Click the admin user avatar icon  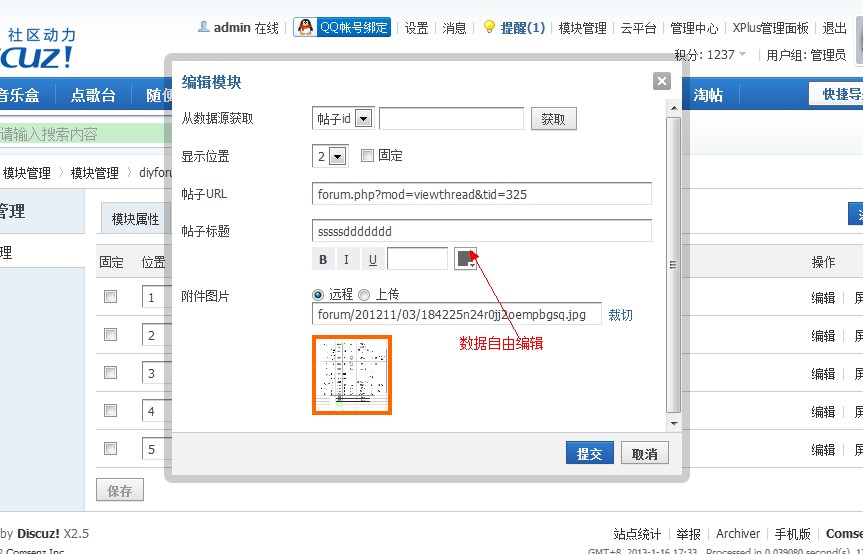(x=204, y=26)
